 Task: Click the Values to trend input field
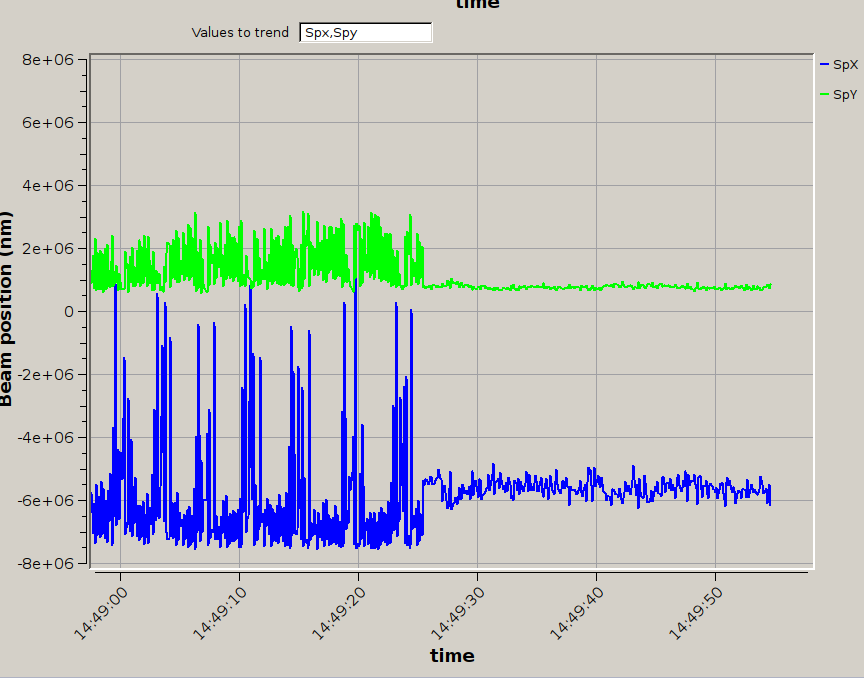coord(365,33)
